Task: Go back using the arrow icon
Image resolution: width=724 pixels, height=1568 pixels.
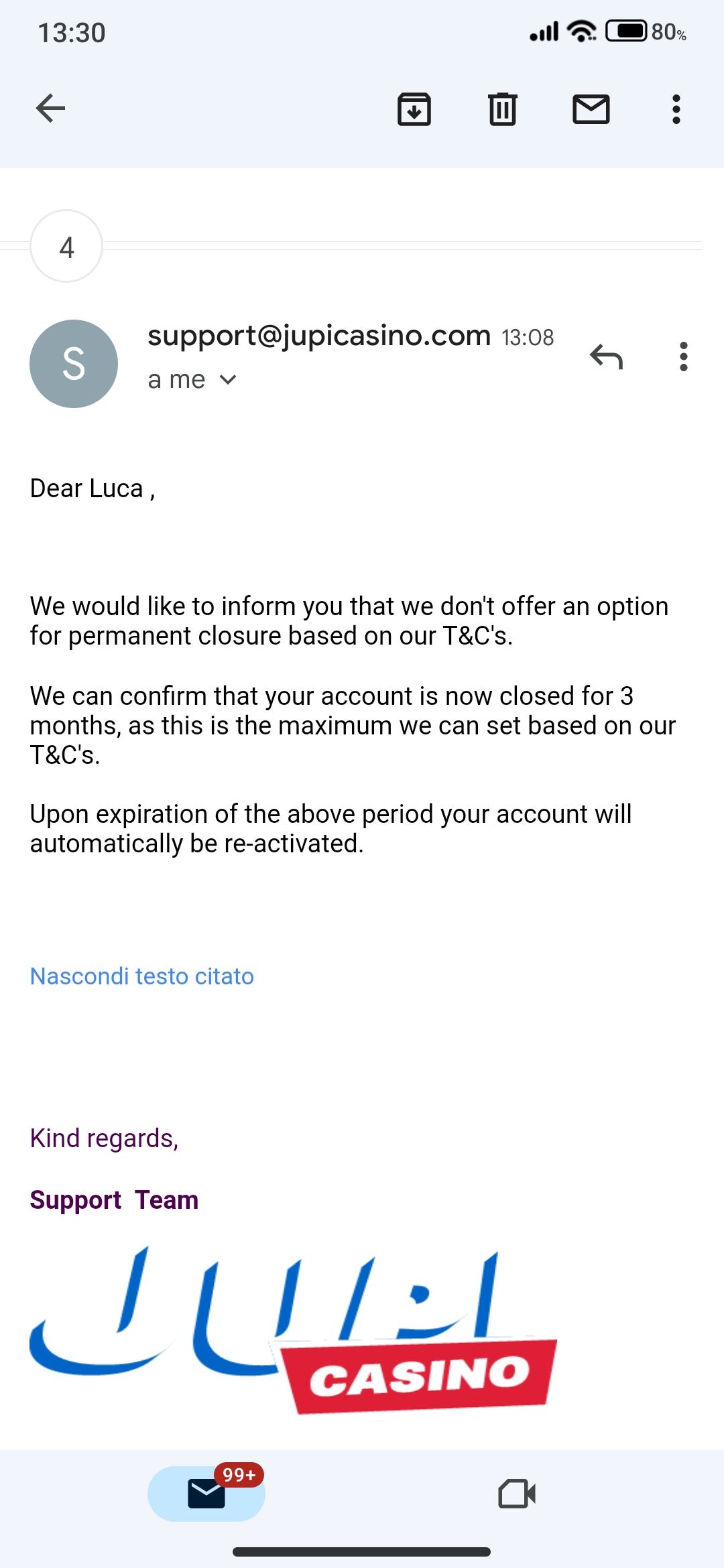Action: 50,109
